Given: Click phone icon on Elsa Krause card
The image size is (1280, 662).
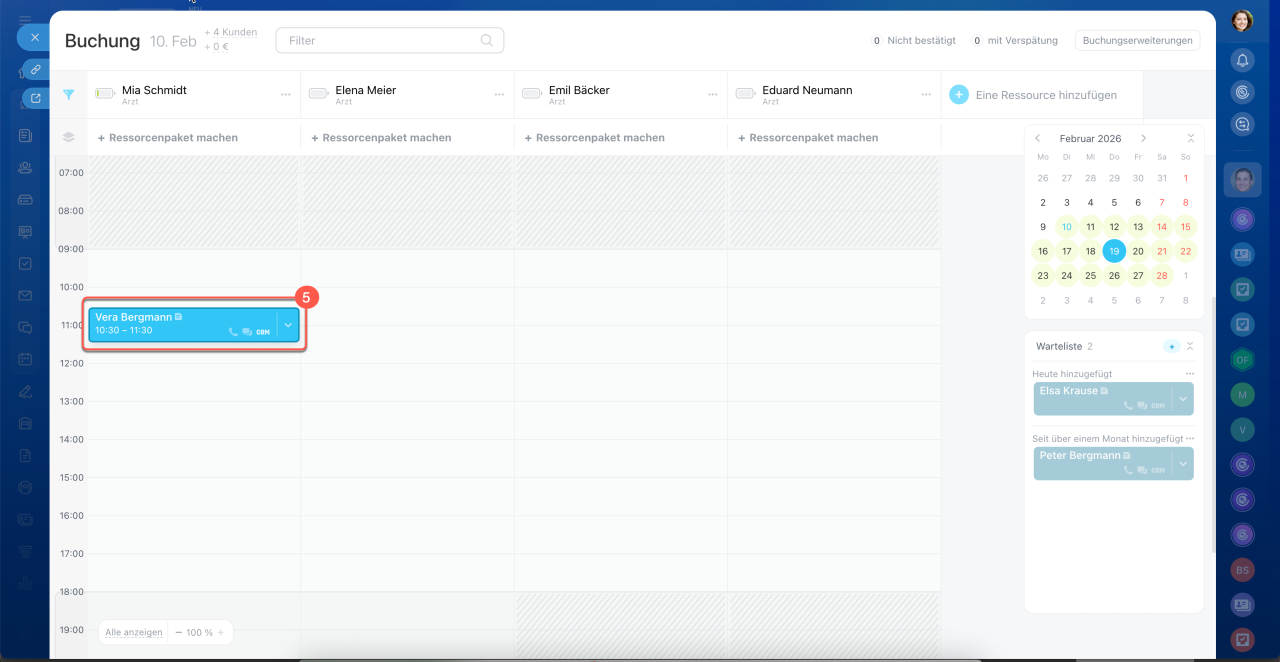Looking at the screenshot, I should [x=1128, y=405].
